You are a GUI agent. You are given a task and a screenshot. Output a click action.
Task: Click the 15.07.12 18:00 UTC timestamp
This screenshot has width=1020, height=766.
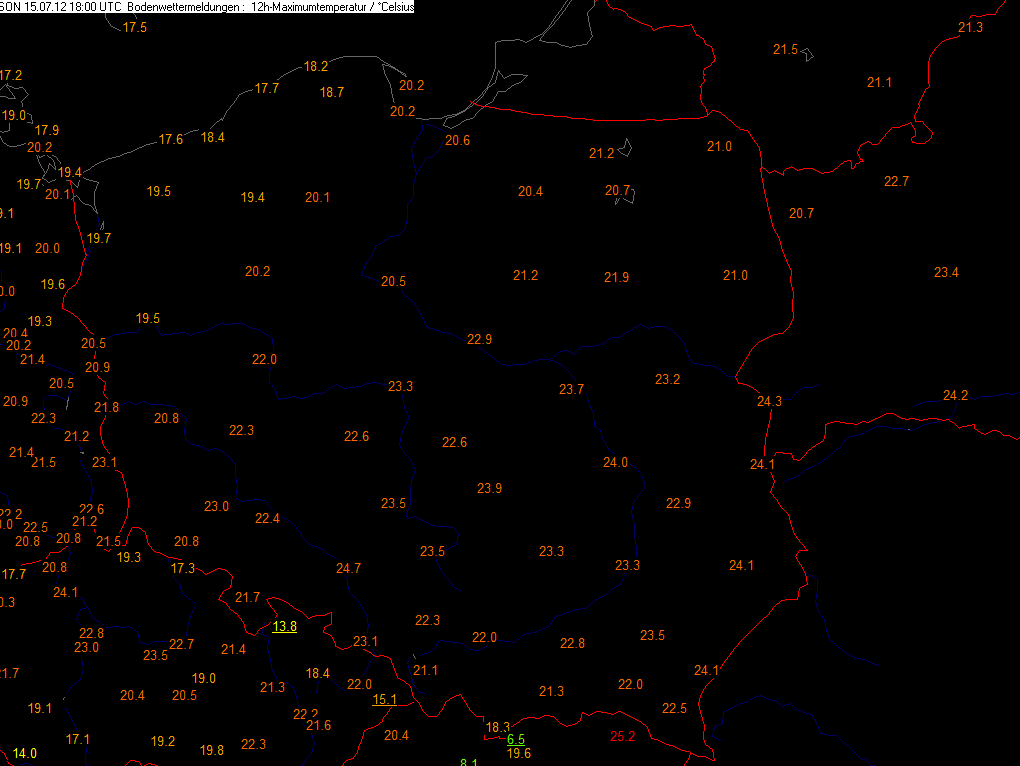click(x=73, y=7)
